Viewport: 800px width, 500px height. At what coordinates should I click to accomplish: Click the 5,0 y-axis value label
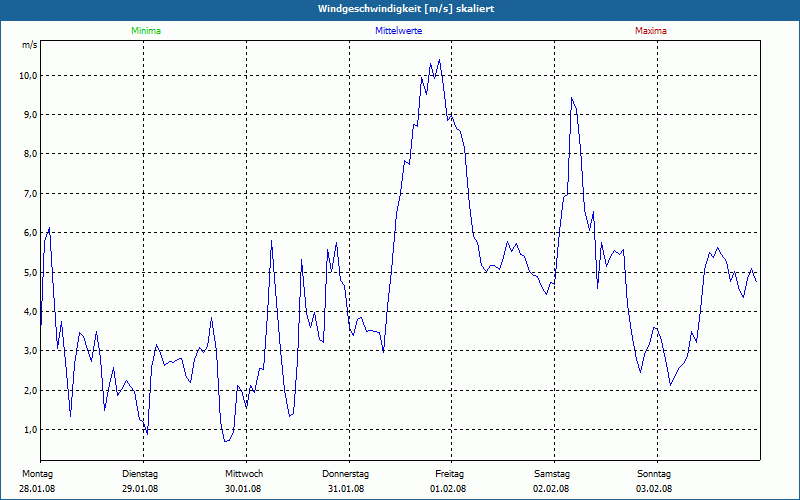pyautogui.click(x=31, y=272)
